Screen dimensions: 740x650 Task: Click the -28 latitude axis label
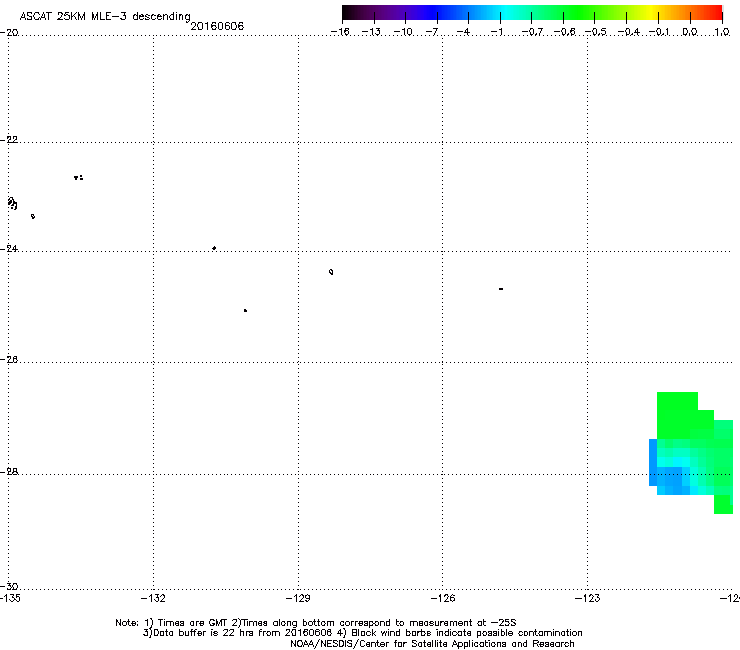(9, 472)
